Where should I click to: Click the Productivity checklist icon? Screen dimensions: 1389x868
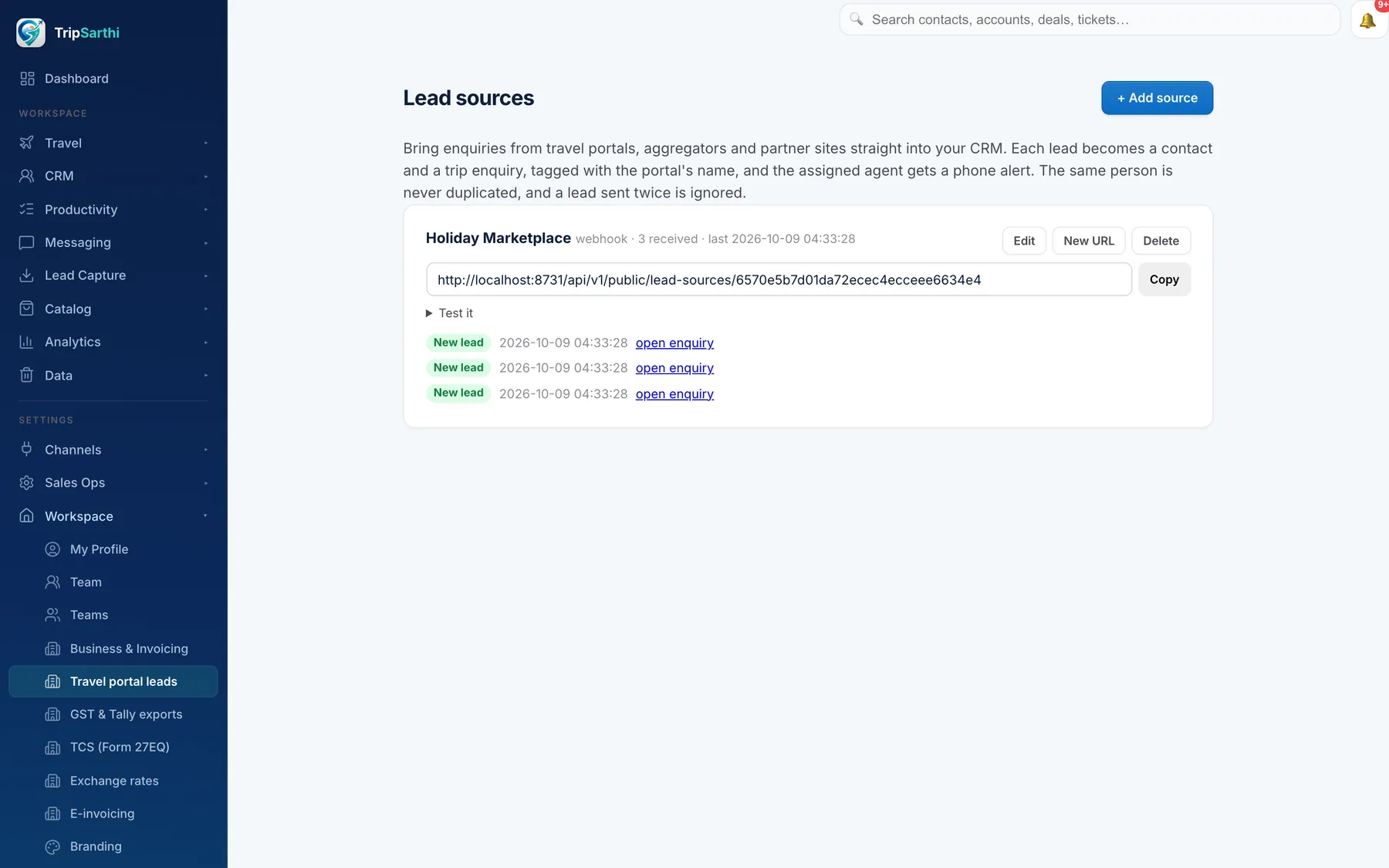point(27,209)
